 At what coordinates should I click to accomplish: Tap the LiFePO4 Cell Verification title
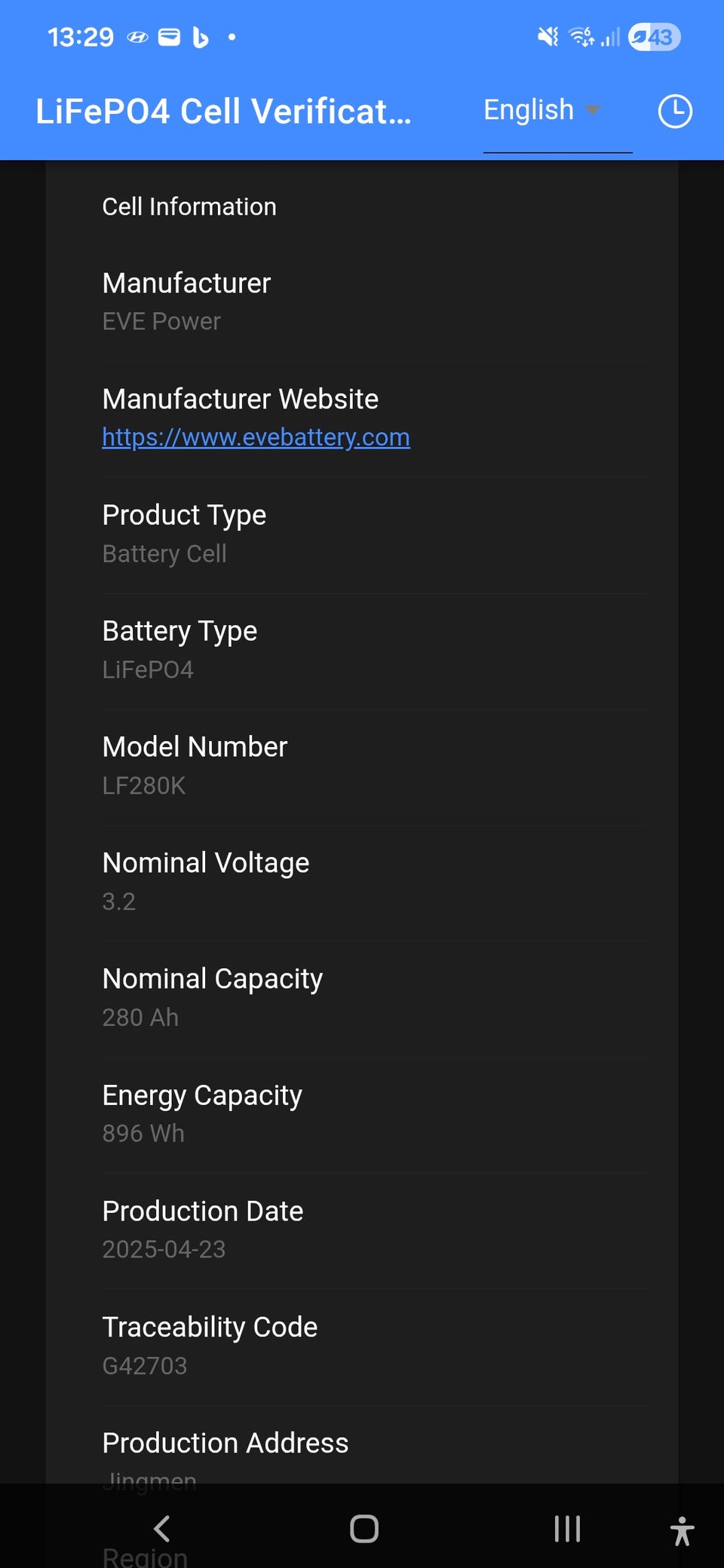pos(223,112)
